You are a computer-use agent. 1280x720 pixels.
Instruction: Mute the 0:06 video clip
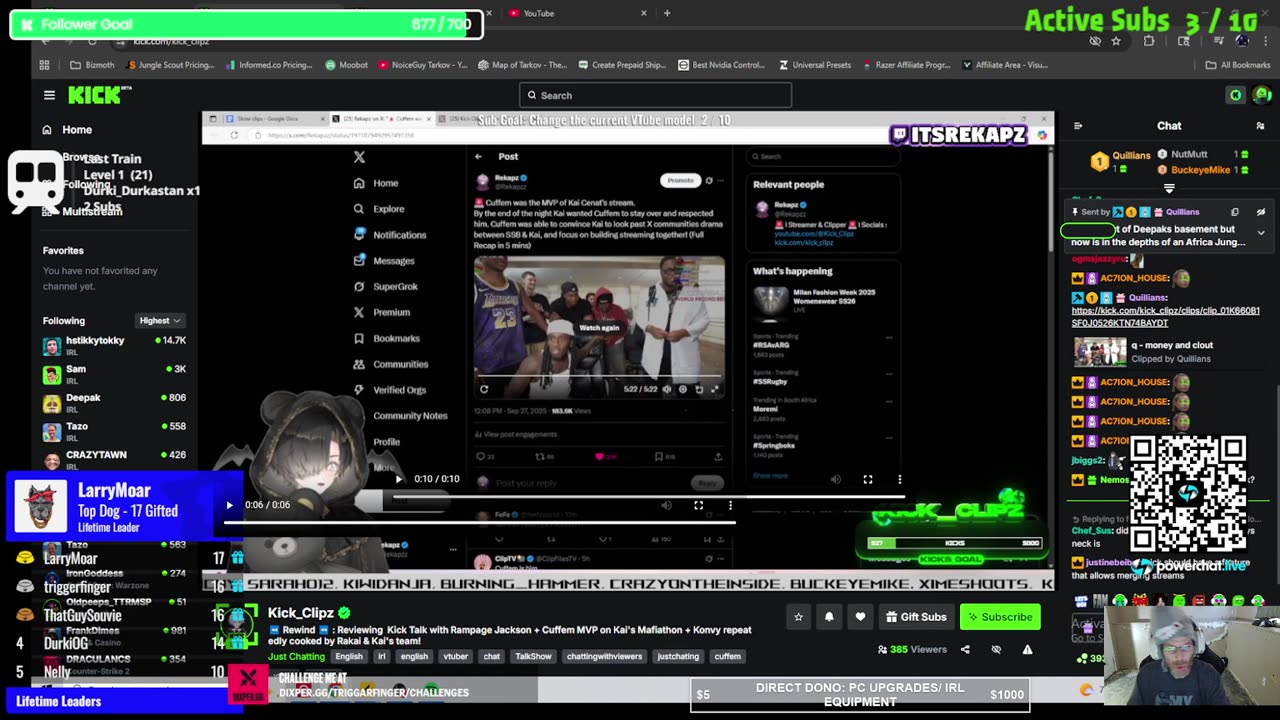coord(666,505)
